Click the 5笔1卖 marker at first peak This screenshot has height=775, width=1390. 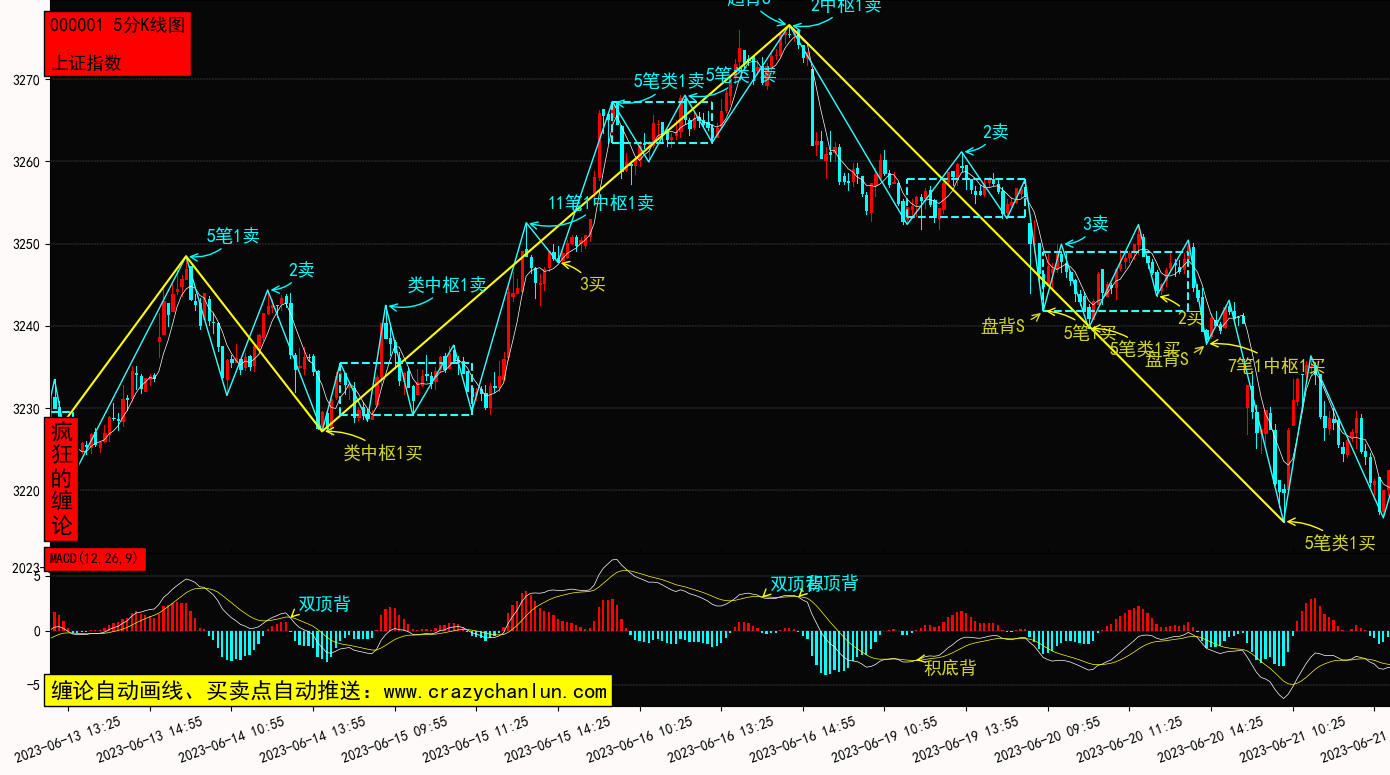tap(233, 236)
